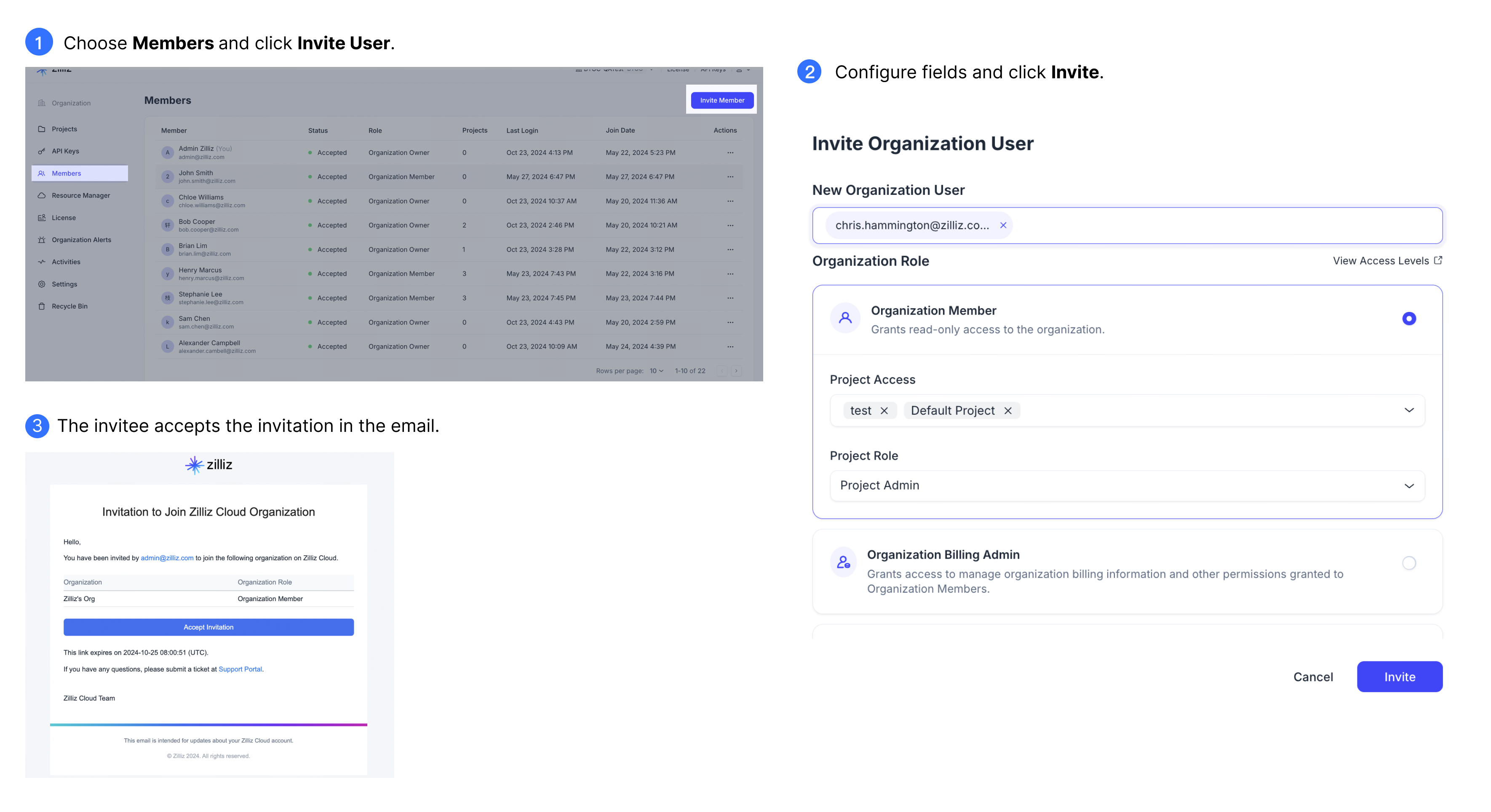Screen dimensions: 1491x812
Task: Click the Organization Alerts icon in sidebar
Action: (x=41, y=240)
